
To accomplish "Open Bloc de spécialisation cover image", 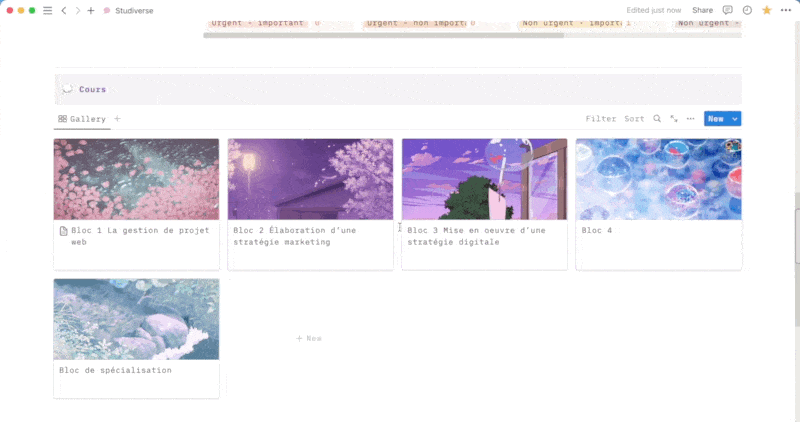I will pos(136,319).
